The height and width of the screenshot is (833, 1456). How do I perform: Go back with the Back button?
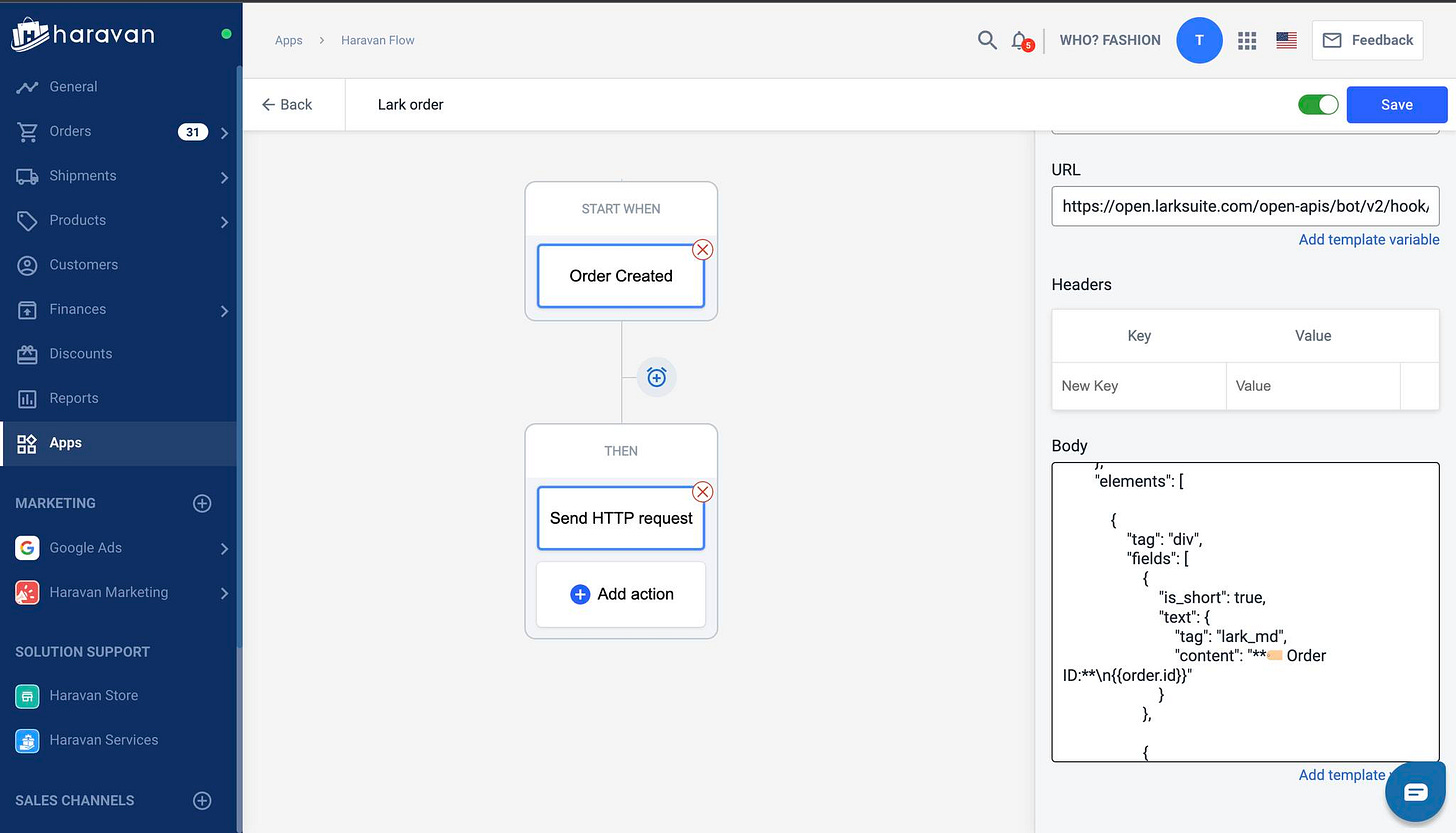[286, 104]
